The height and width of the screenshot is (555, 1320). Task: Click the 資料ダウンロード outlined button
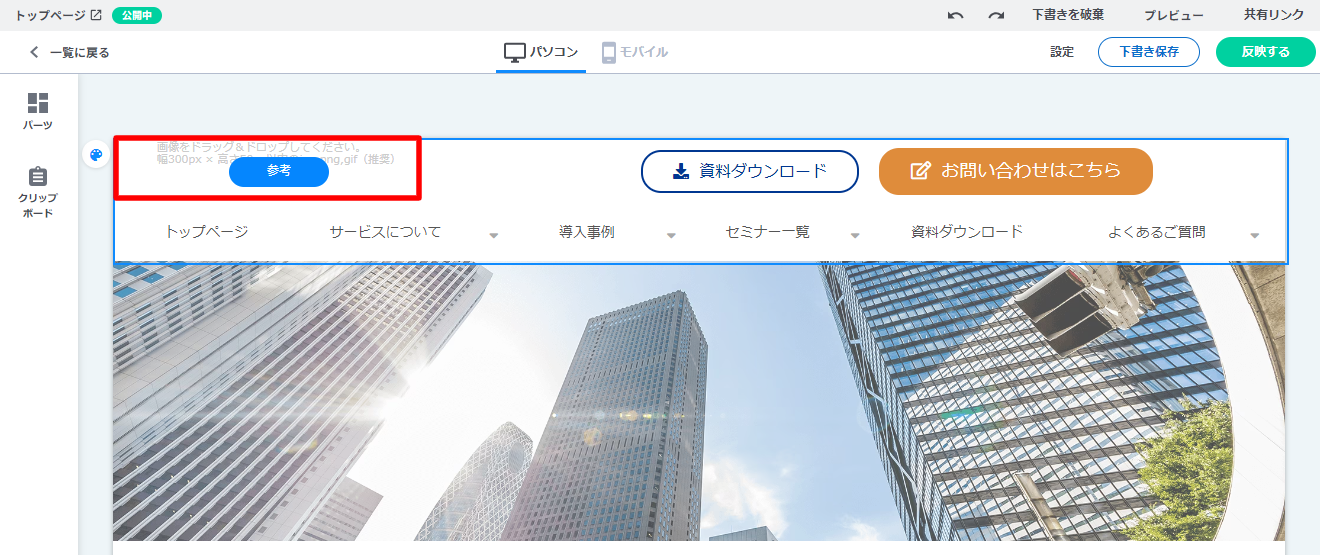[750, 171]
